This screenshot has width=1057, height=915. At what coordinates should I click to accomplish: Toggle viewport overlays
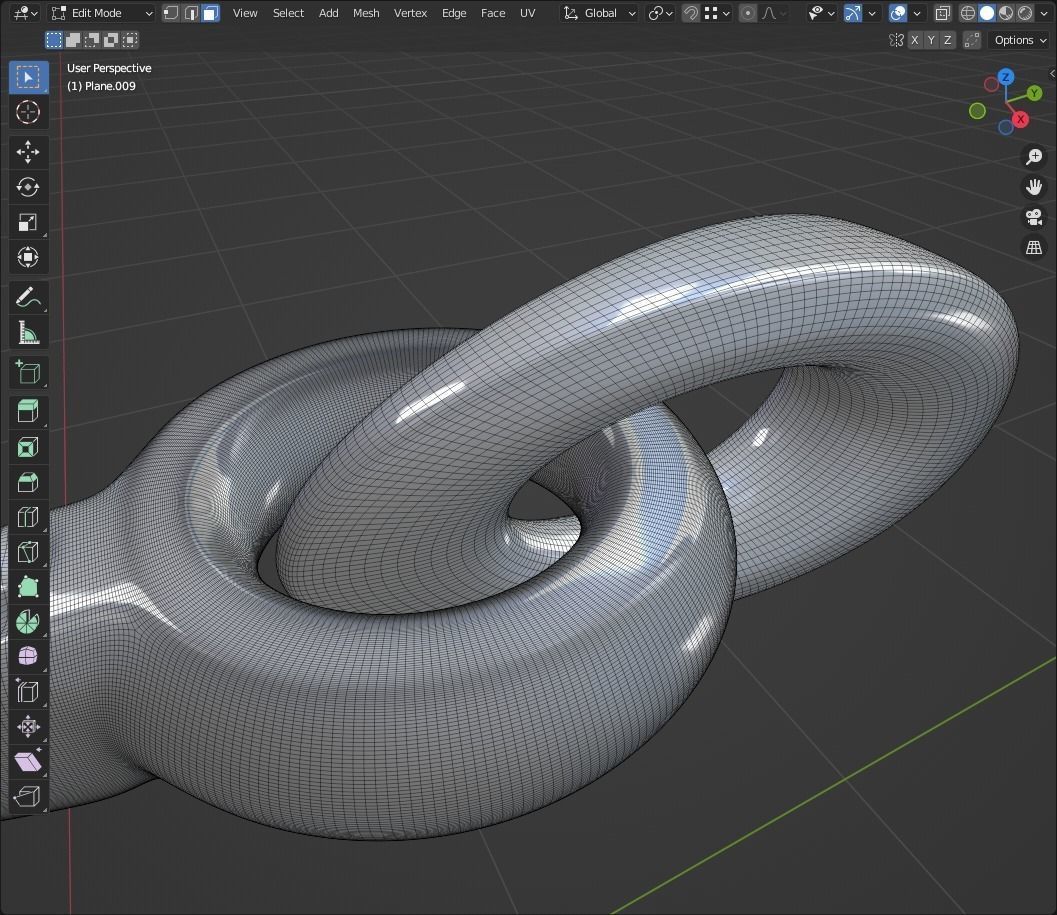click(x=898, y=13)
